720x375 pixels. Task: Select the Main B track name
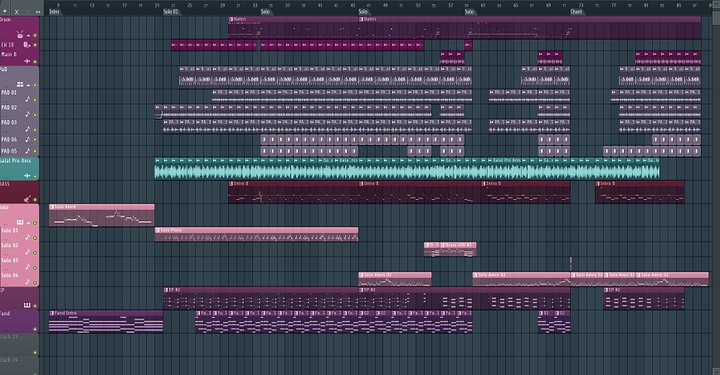[9, 54]
